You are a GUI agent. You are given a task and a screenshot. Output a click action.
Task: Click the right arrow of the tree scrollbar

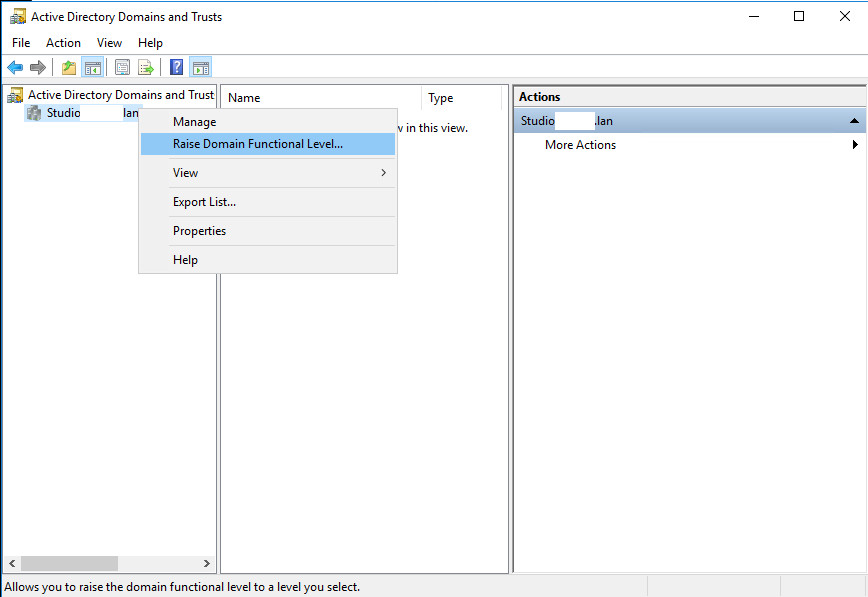[206, 564]
